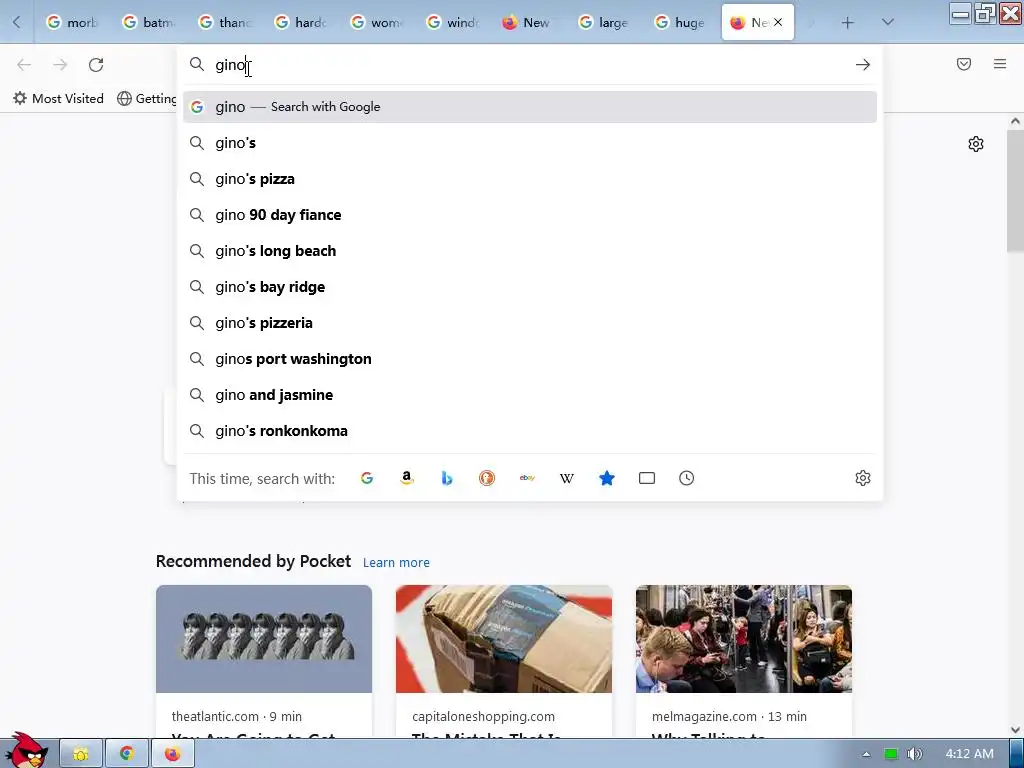1024x768 pixels.
Task: Open capitaloneshopping.com Pocket story thumbnail
Action: pos(504,639)
